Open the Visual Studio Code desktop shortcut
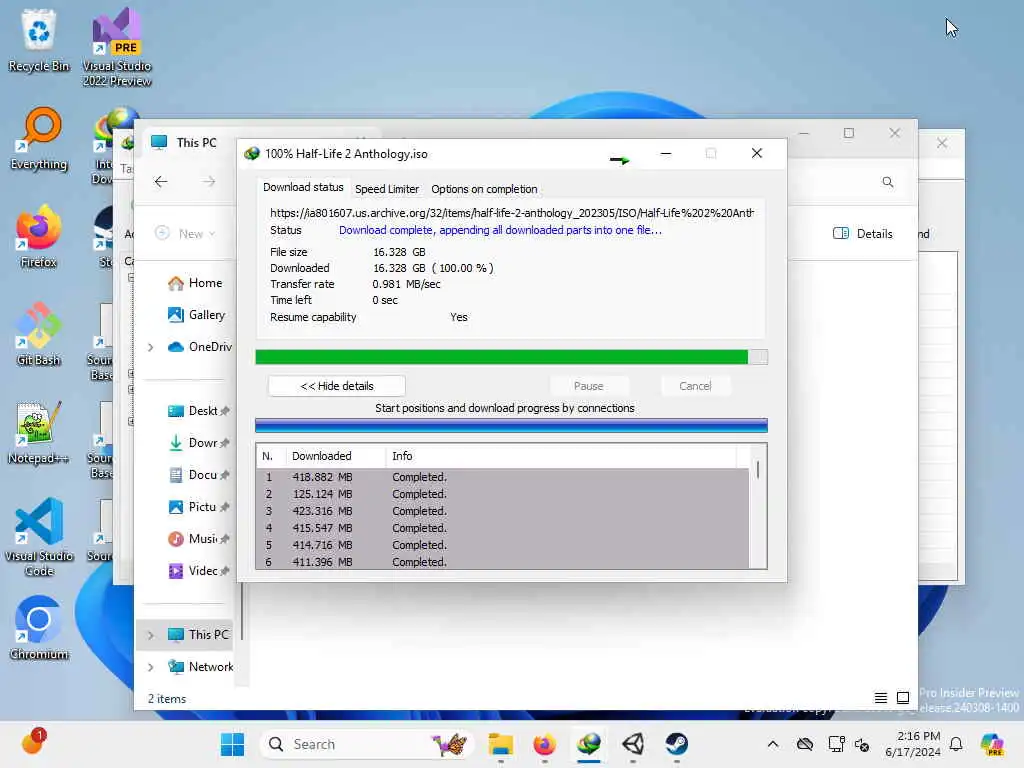 (x=39, y=537)
